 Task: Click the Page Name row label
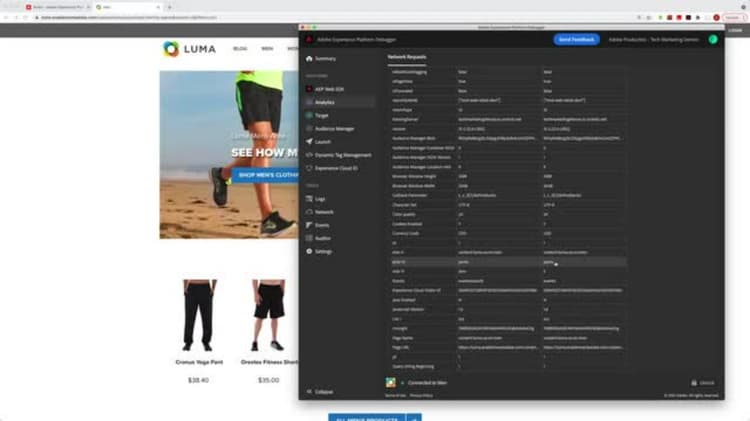[x=403, y=338]
